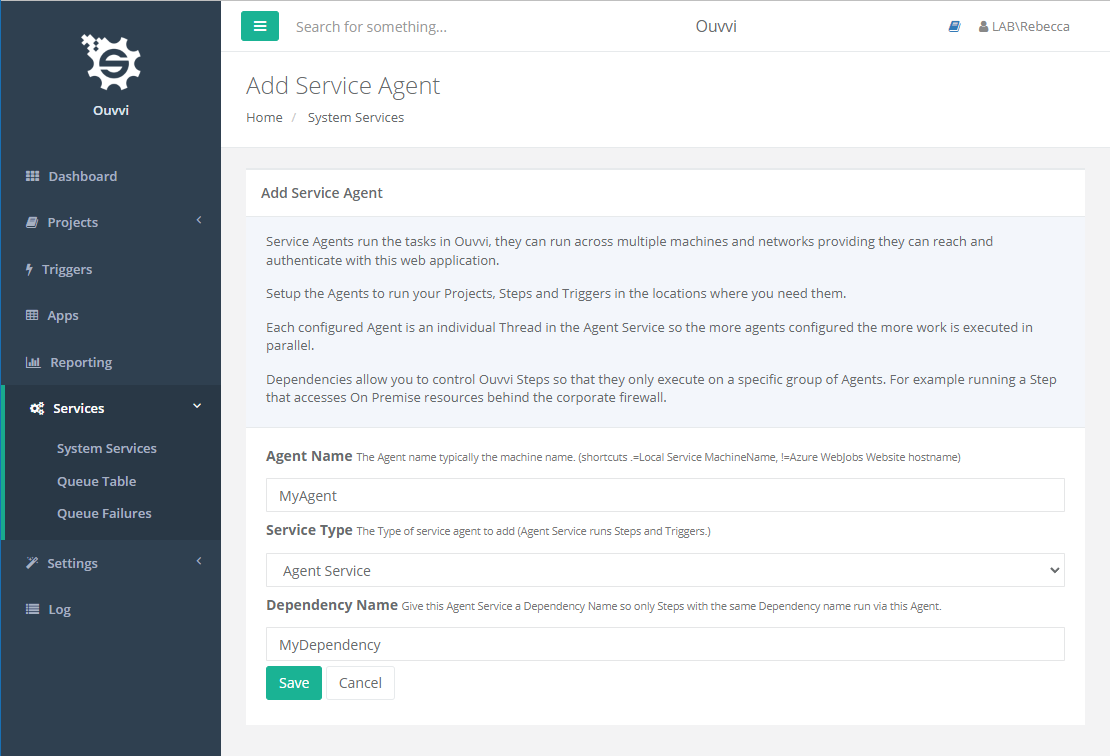This screenshot has width=1110, height=756.
Task: Click the Settings wand icon
Action: point(32,563)
